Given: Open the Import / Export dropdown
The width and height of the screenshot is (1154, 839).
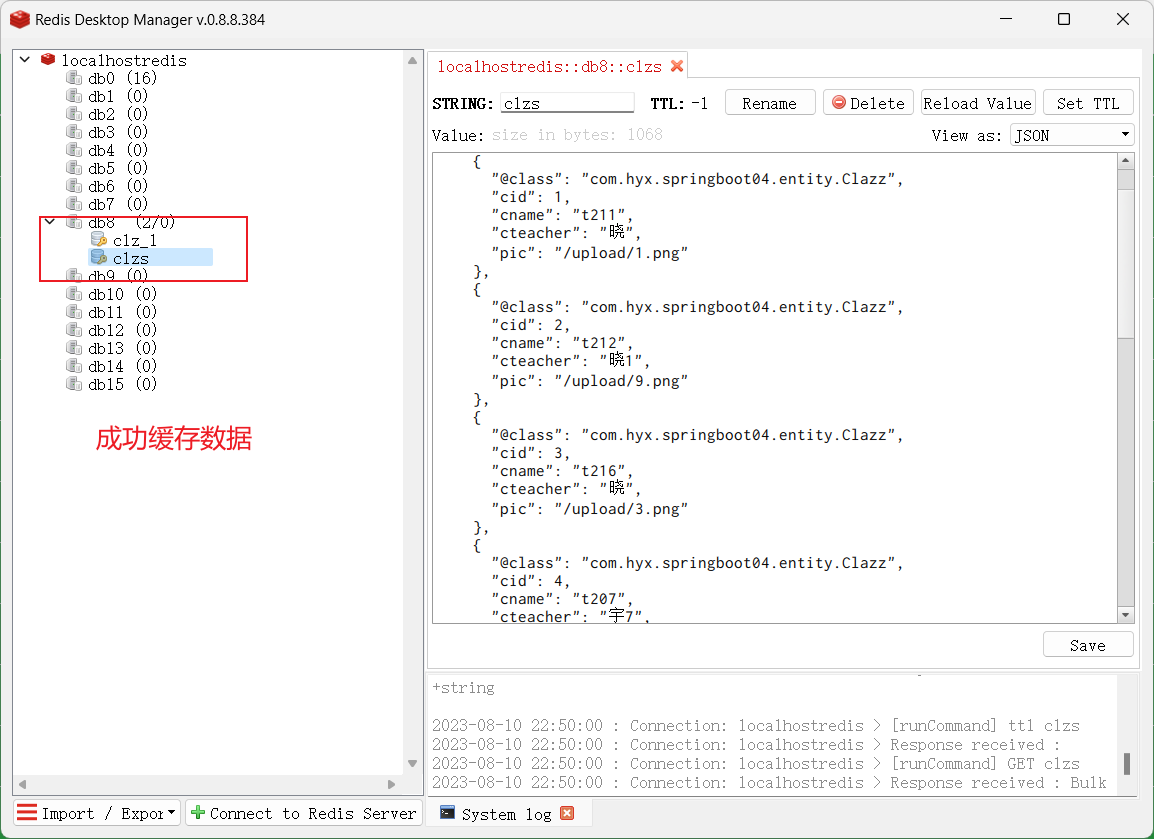Looking at the screenshot, I should point(97,813).
